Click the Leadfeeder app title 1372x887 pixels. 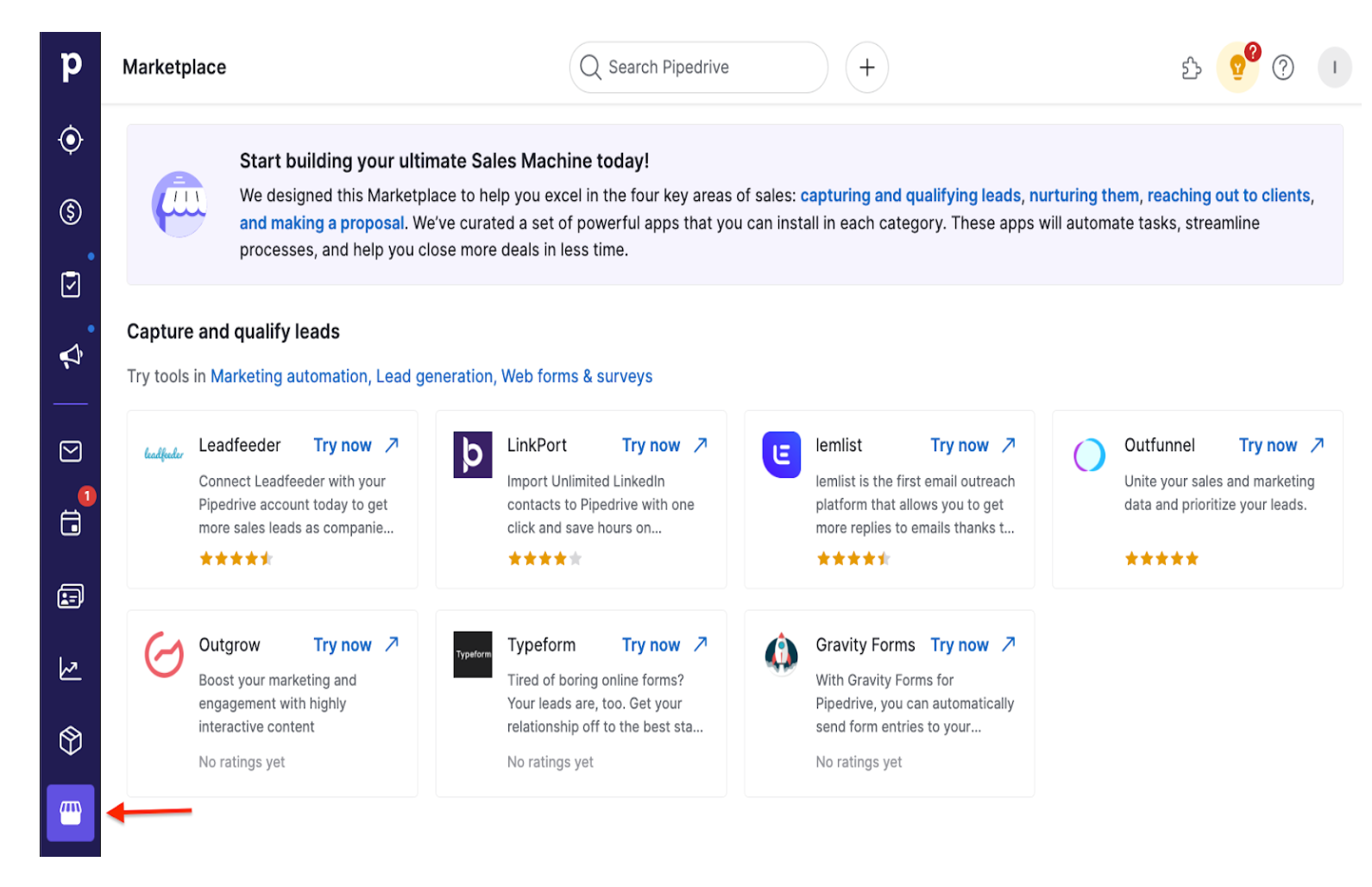click(240, 445)
